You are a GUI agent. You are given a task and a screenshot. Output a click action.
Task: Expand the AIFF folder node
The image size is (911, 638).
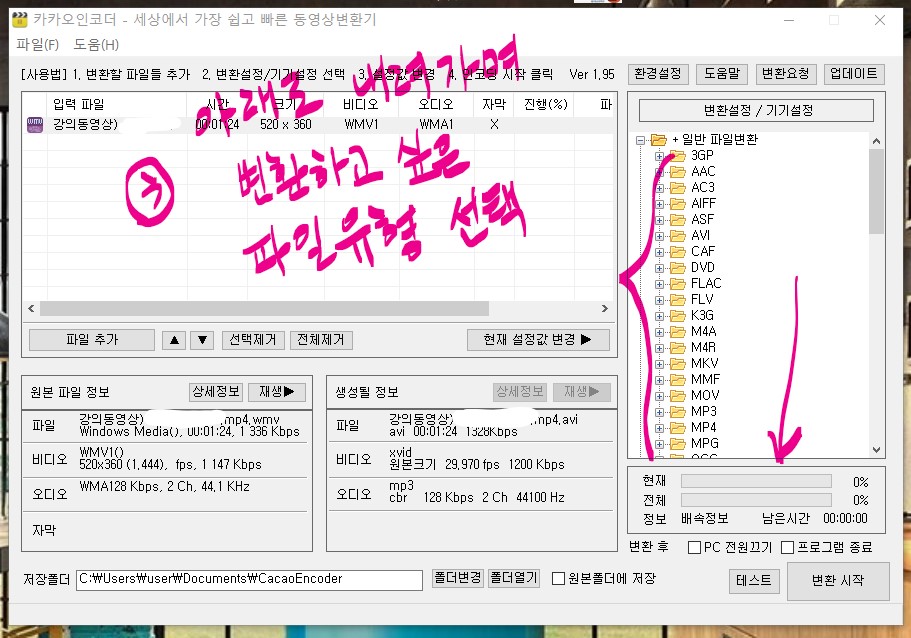click(659, 204)
